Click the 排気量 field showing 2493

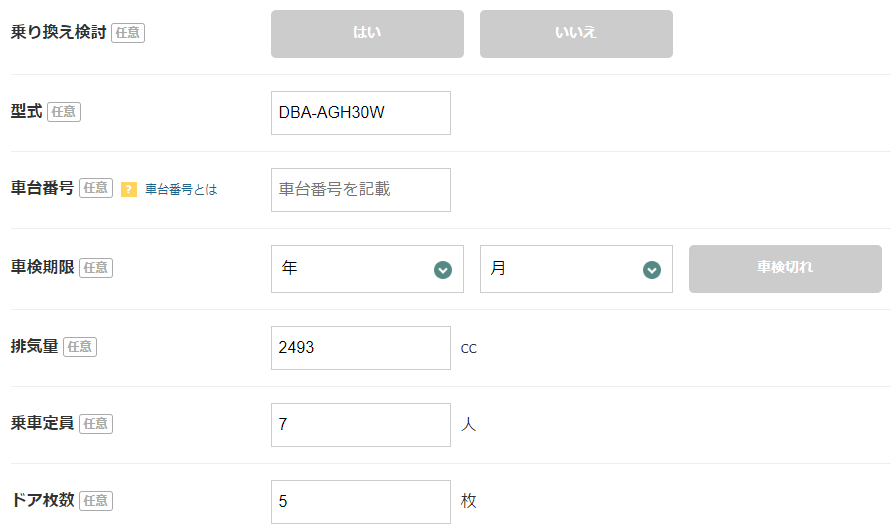(x=360, y=348)
